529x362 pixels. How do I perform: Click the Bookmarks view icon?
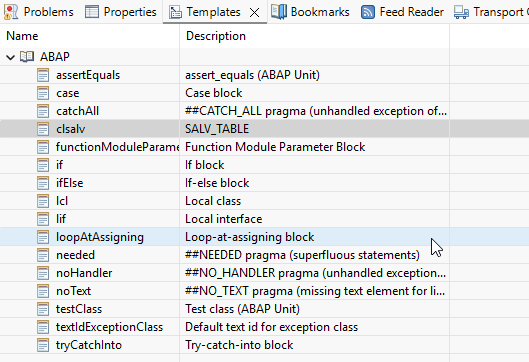(279, 12)
